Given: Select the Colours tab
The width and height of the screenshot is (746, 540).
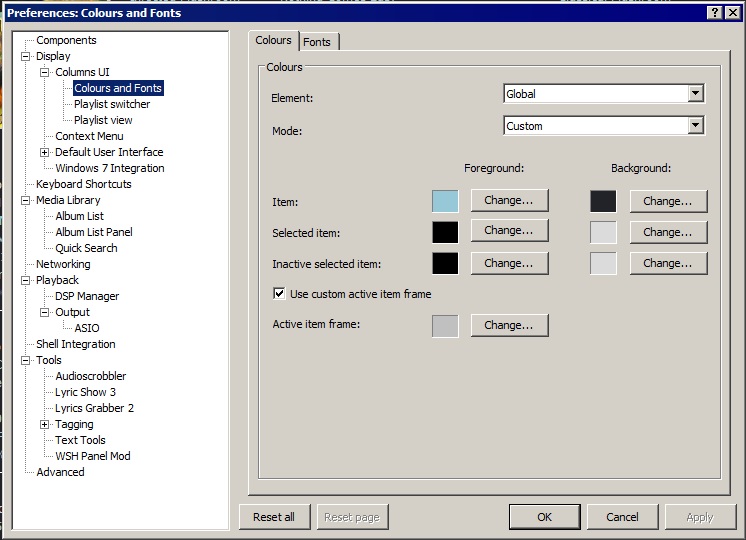Looking at the screenshot, I should tap(273, 40).
